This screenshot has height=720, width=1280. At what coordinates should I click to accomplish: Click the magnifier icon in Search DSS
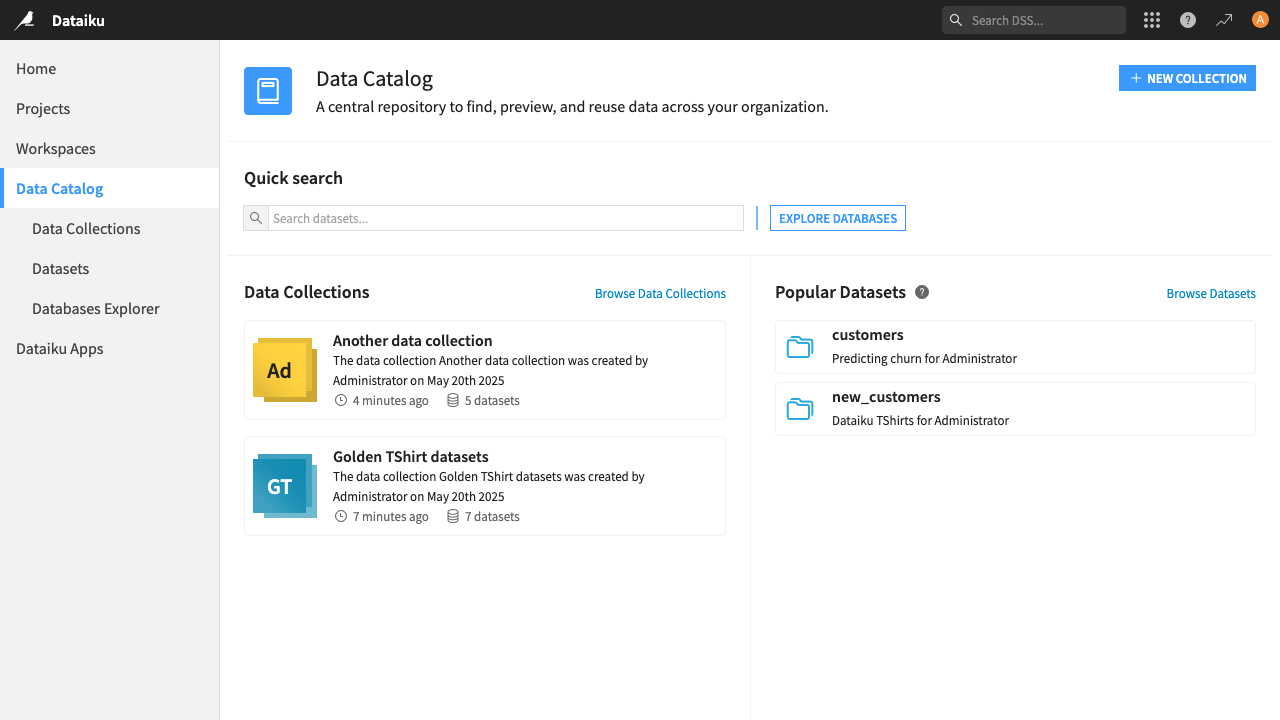pos(956,20)
